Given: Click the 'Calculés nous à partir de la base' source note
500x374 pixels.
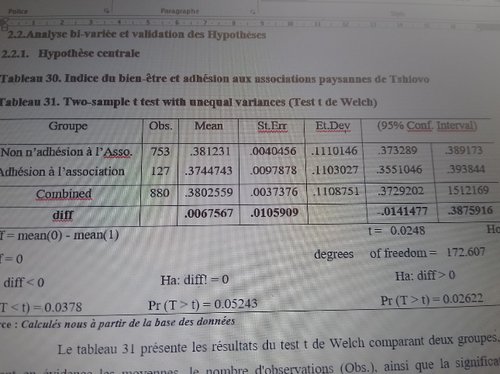Looking at the screenshot, I should point(128,323).
